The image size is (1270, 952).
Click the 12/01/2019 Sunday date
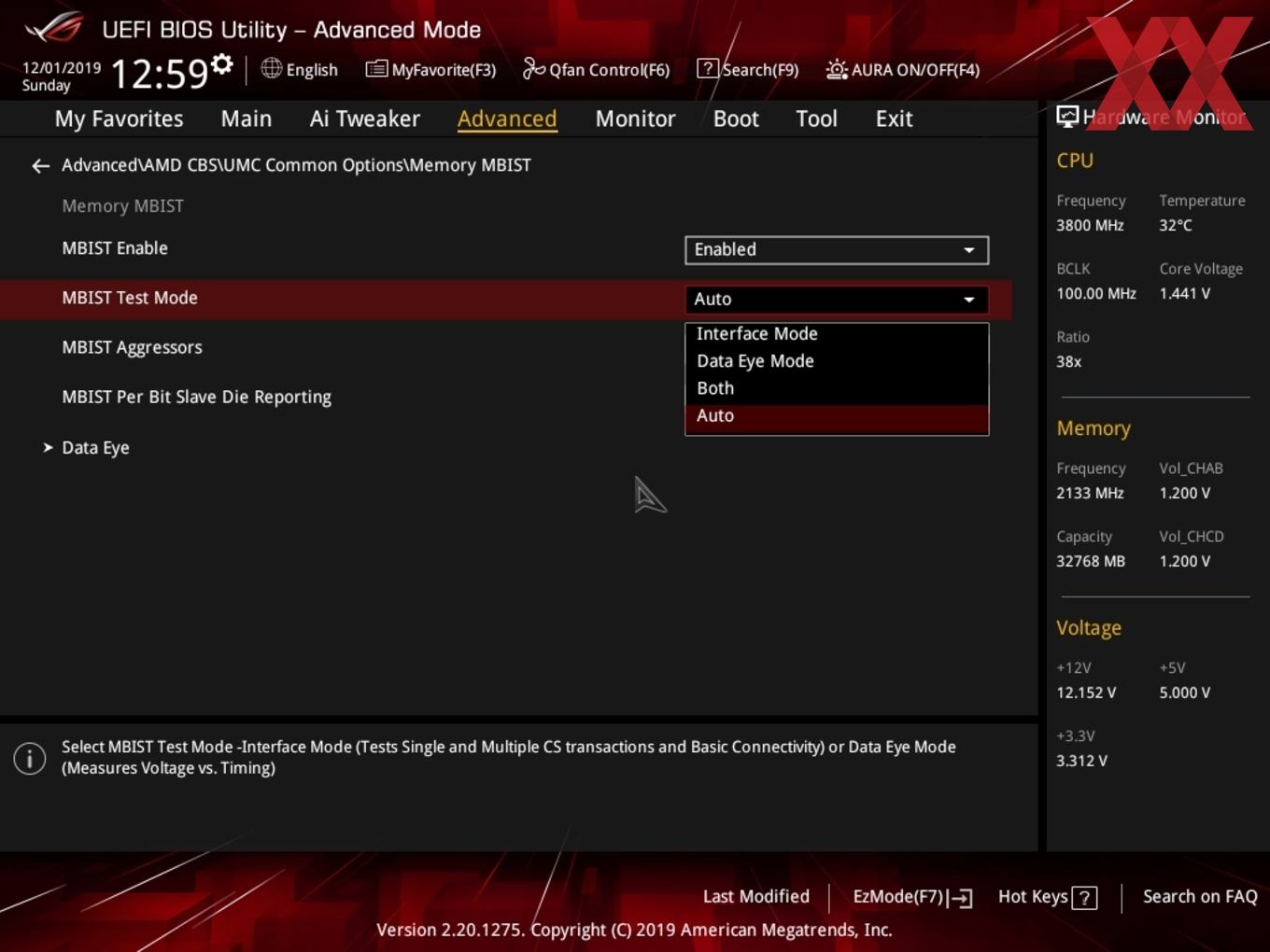[61, 77]
